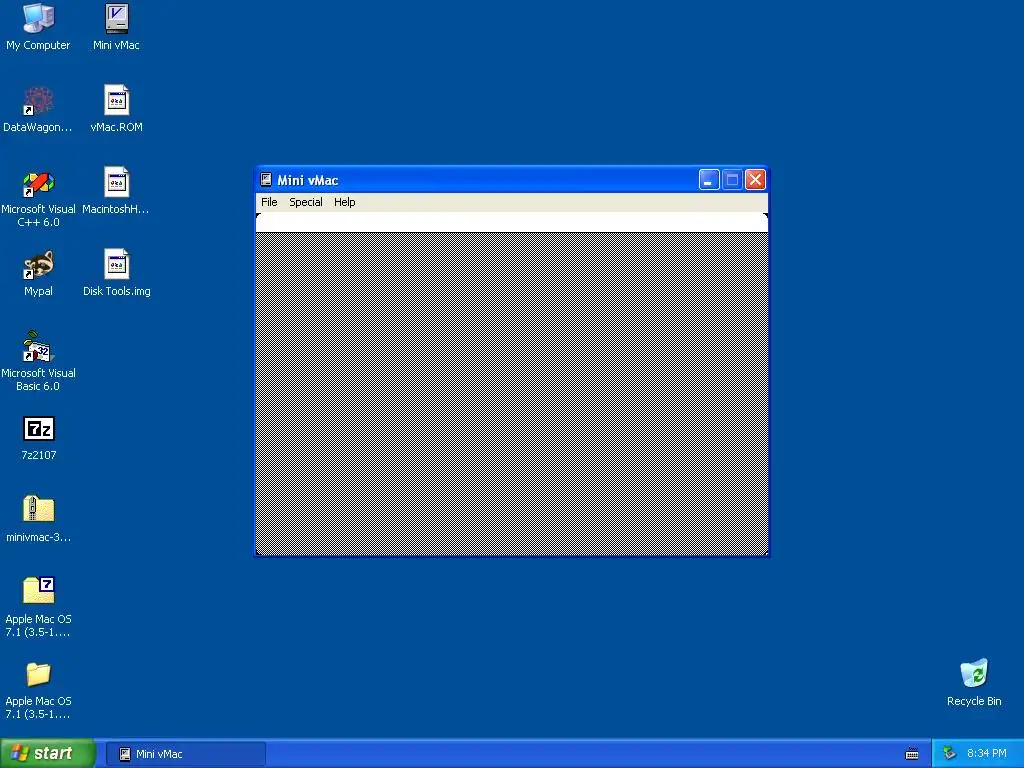Click inside the emulated Mac gray screen
1024x768 pixels.
511,394
